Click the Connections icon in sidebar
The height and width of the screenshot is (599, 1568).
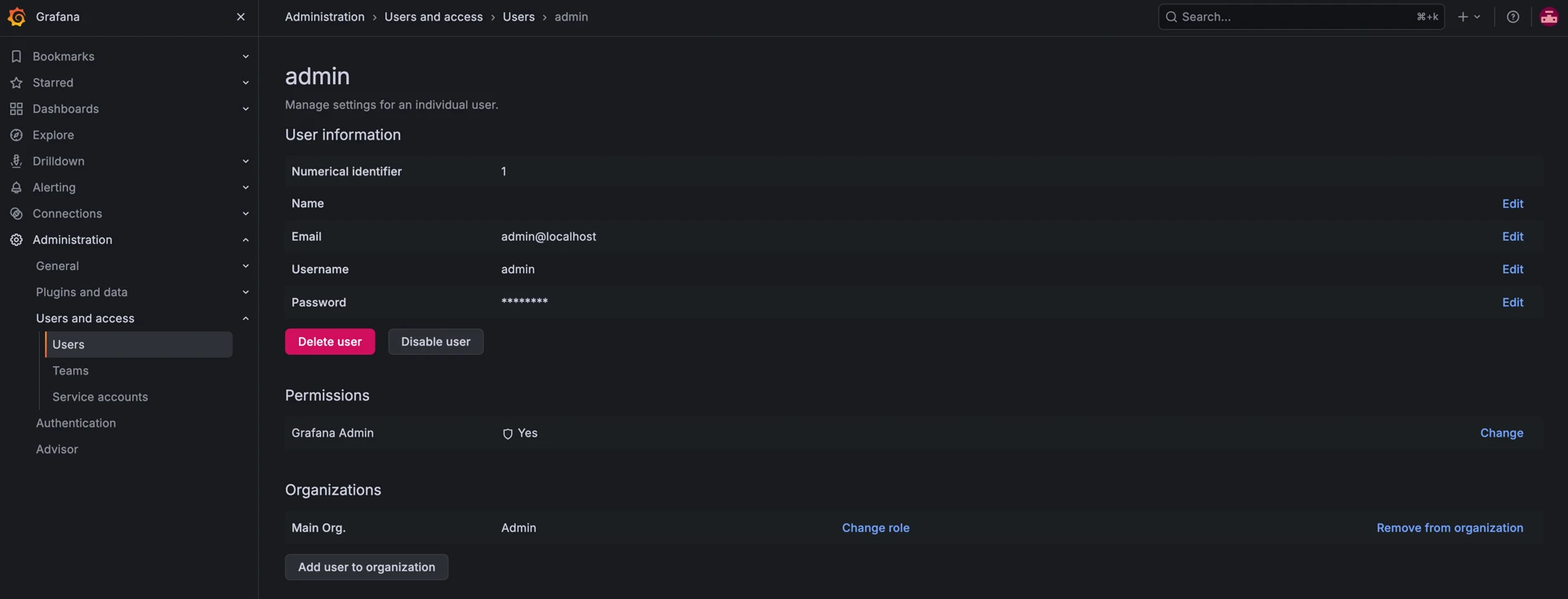[16, 213]
